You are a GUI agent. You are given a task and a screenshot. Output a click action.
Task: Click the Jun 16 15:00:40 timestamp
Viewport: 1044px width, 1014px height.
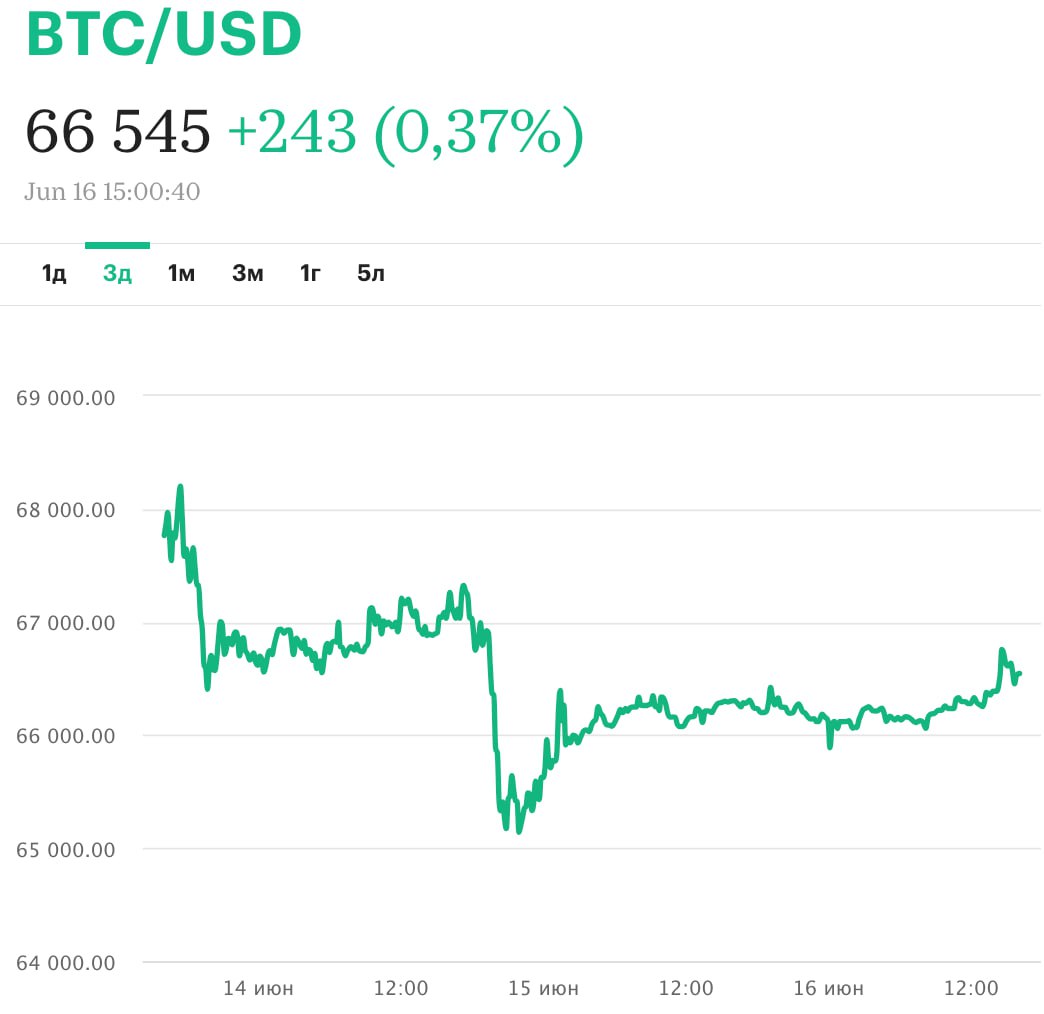coord(112,191)
